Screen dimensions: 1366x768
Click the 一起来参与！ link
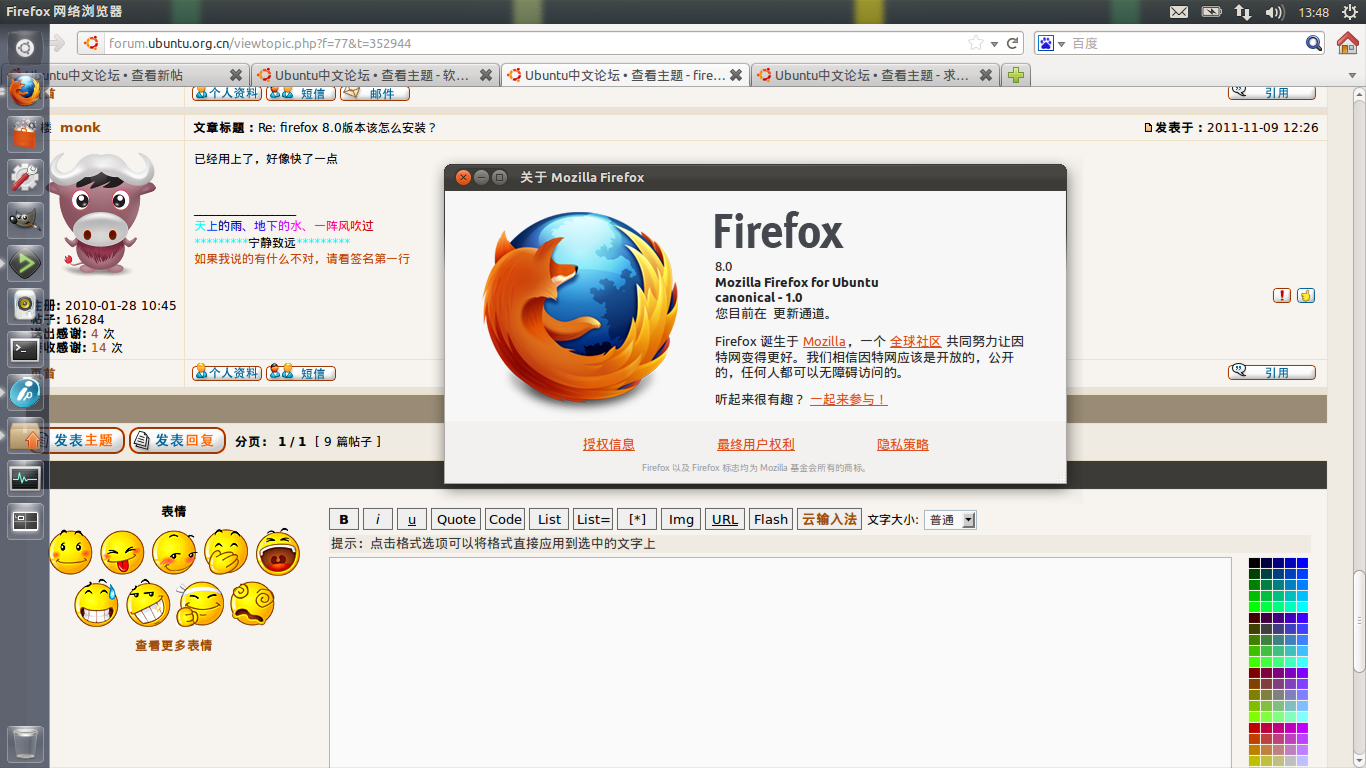[x=848, y=399]
